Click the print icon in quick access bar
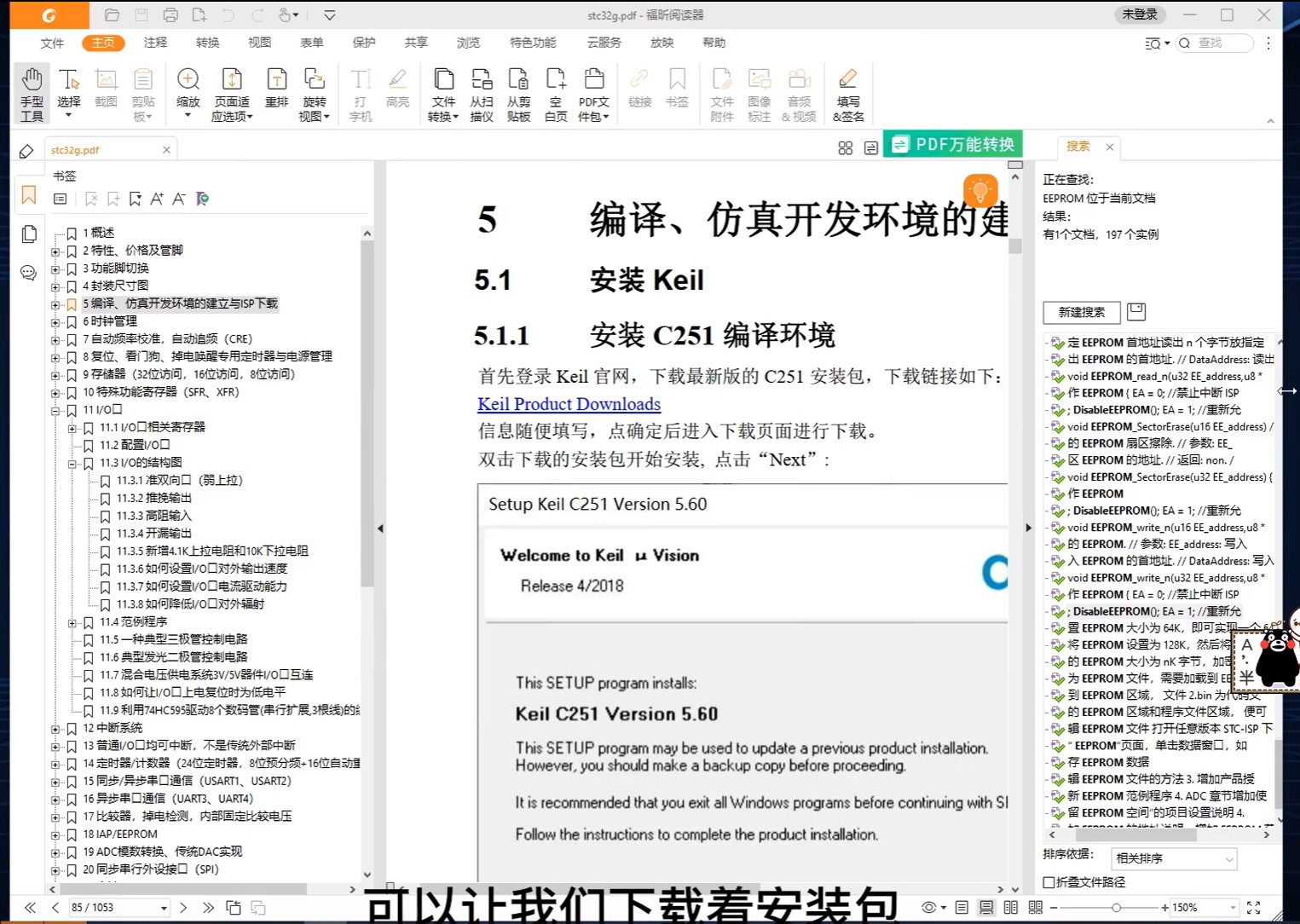Image resolution: width=1300 pixels, height=924 pixels. pyautogui.click(x=170, y=15)
